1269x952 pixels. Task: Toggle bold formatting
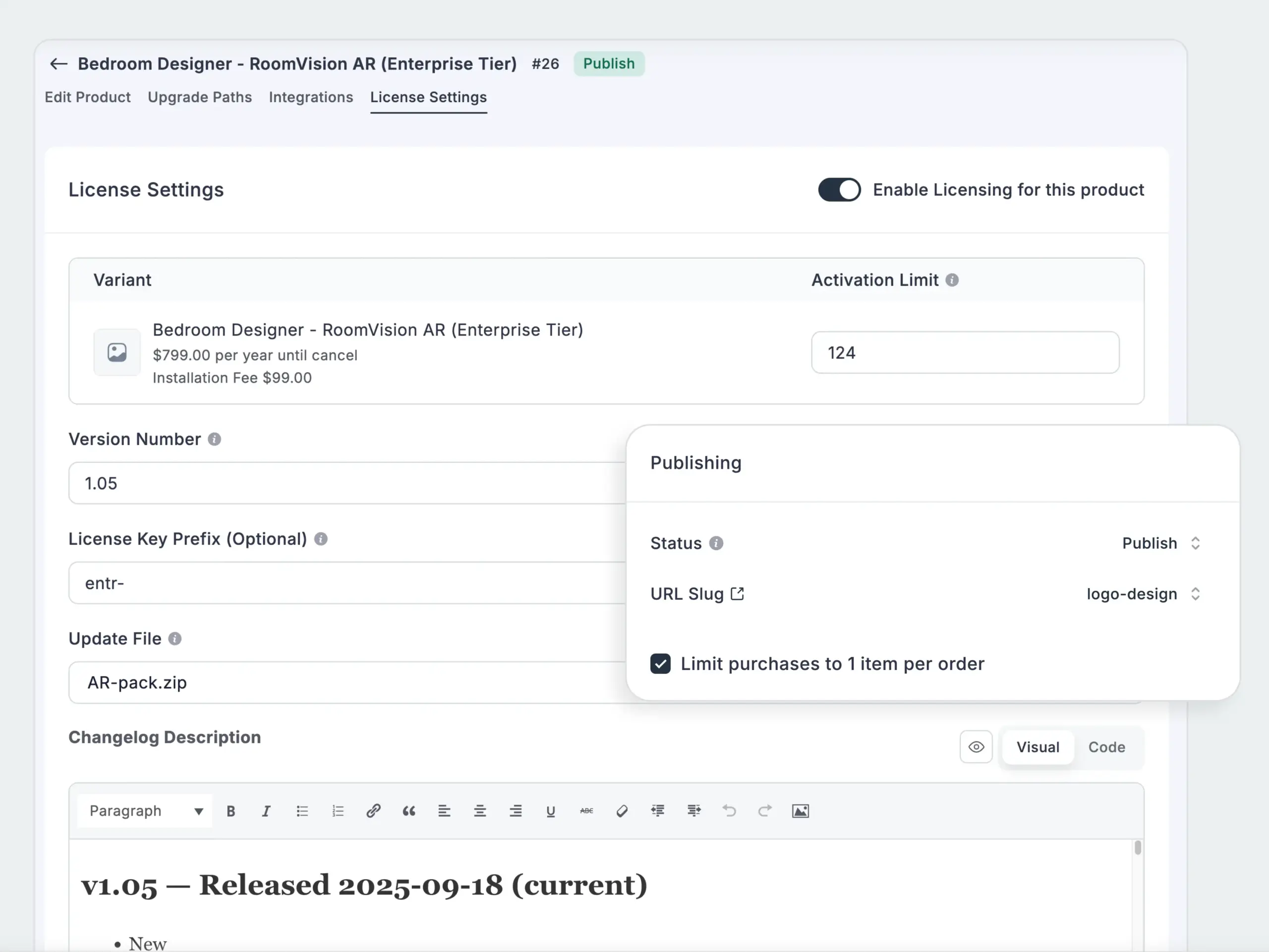(231, 811)
